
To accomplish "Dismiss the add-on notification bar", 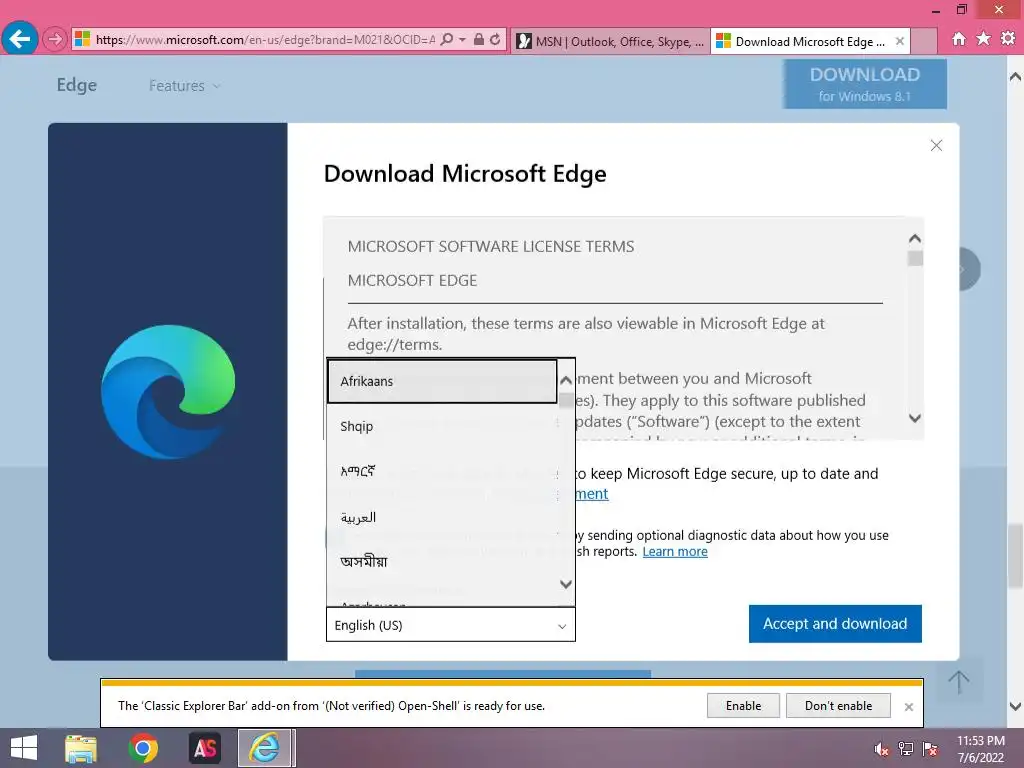I will 908,707.
